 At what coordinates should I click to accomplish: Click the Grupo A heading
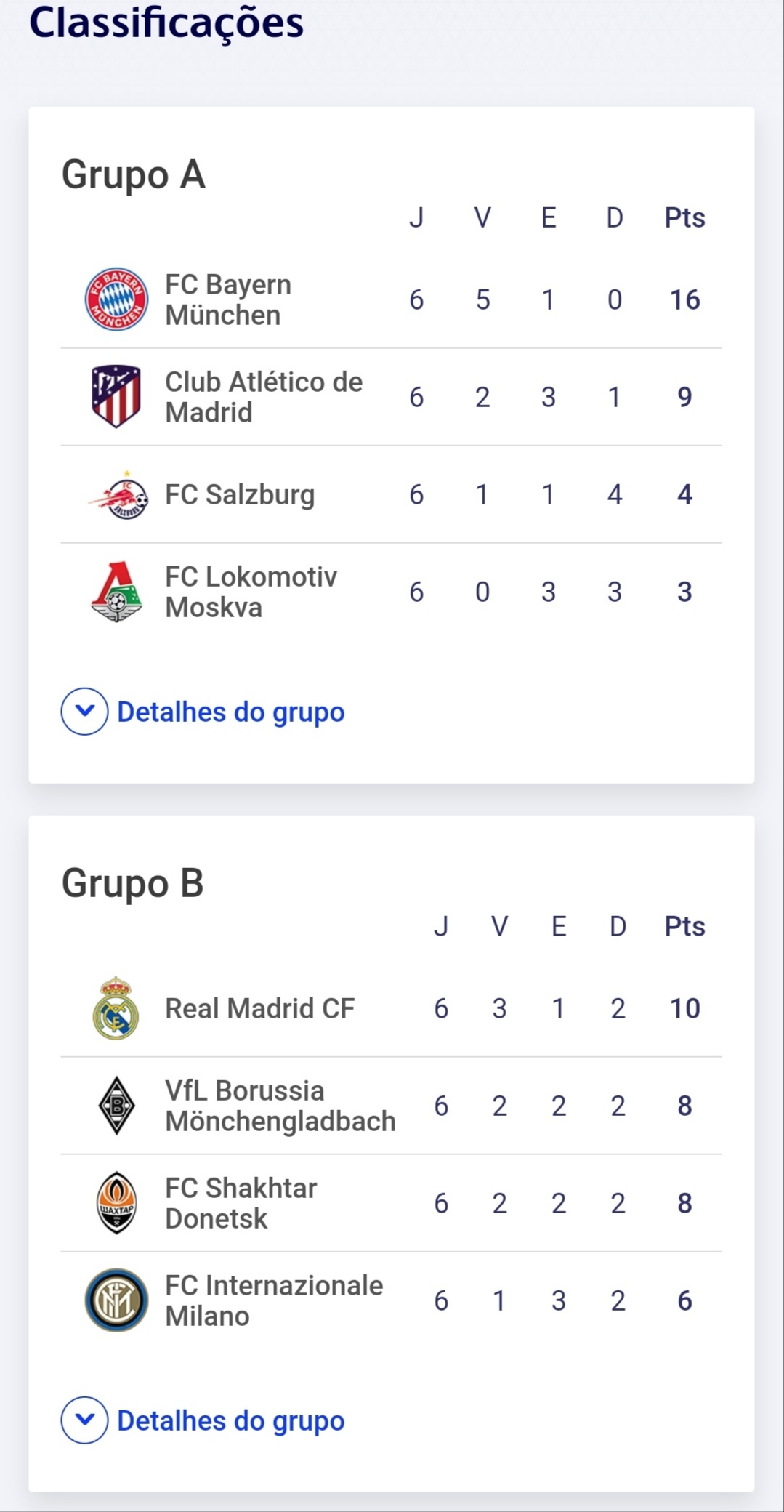click(134, 174)
